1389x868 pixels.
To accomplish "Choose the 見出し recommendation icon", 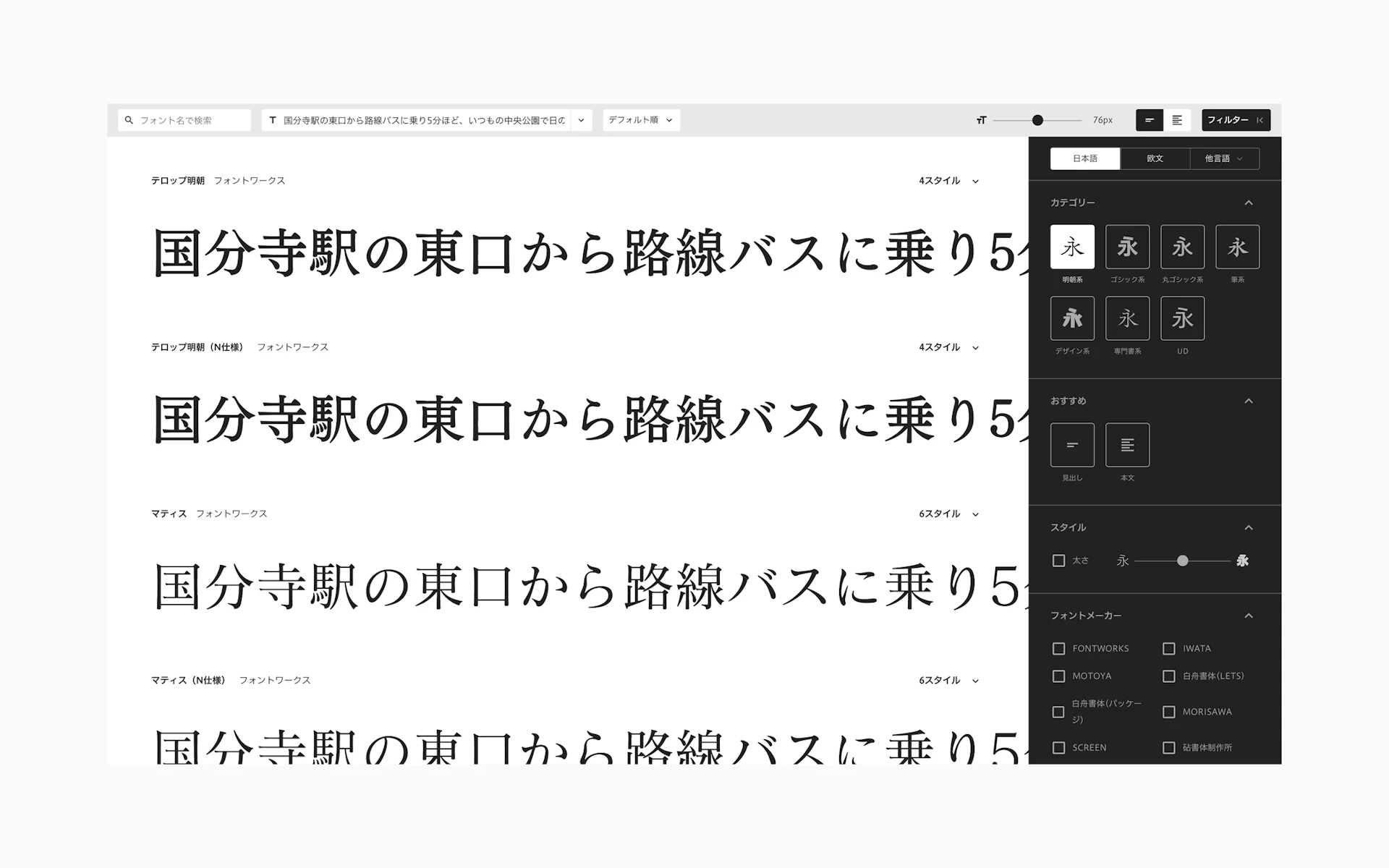I will point(1072,445).
